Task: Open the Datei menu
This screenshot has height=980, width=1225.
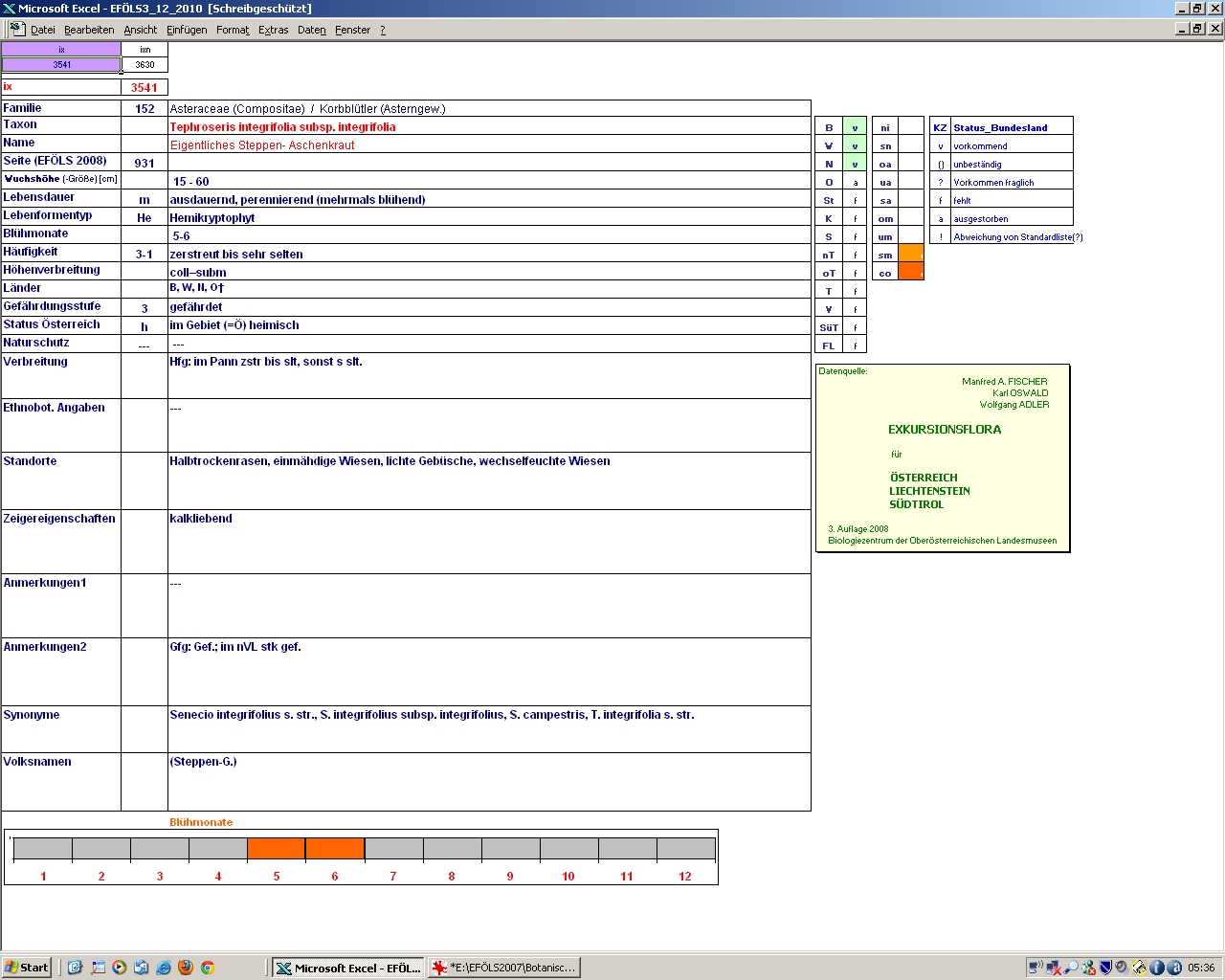Action: tap(43, 30)
